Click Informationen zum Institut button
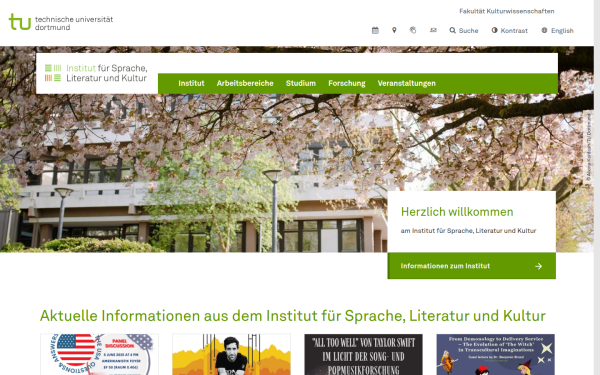600x375 pixels. coord(471,266)
